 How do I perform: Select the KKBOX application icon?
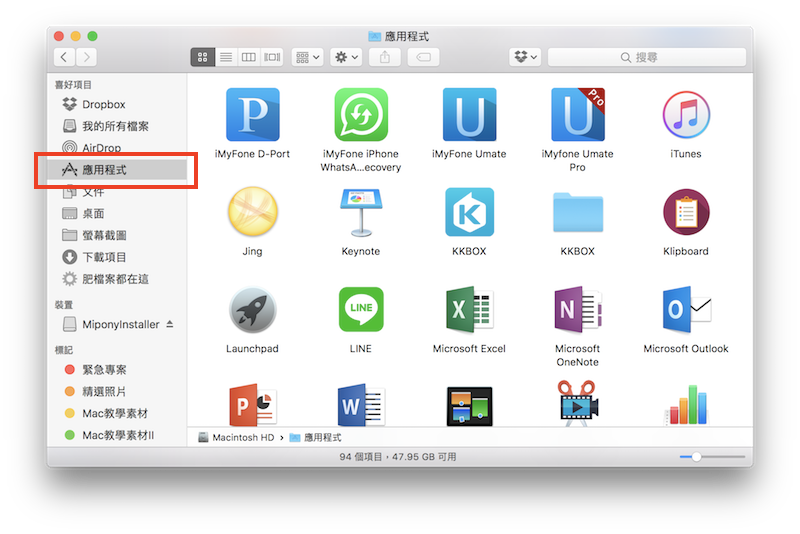pyautogui.click(x=469, y=212)
